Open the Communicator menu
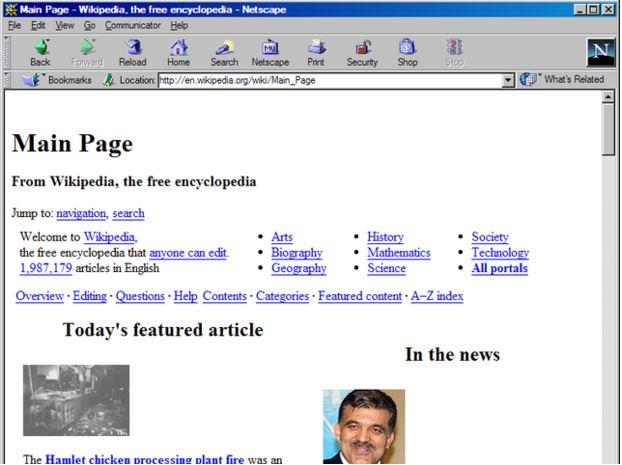This screenshot has height=465, width=622. (133, 26)
